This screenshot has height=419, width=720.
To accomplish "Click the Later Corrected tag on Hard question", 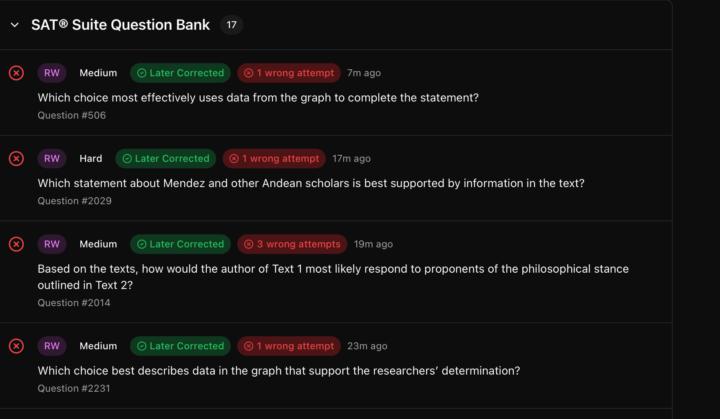I will (165, 158).
